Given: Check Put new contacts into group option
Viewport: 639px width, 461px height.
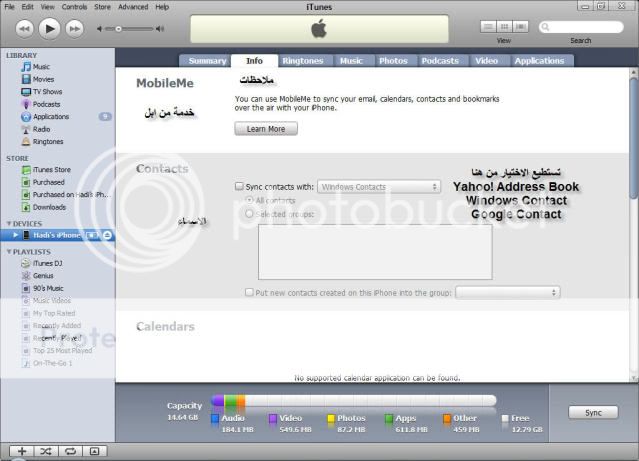Looking at the screenshot, I should pyautogui.click(x=249, y=292).
